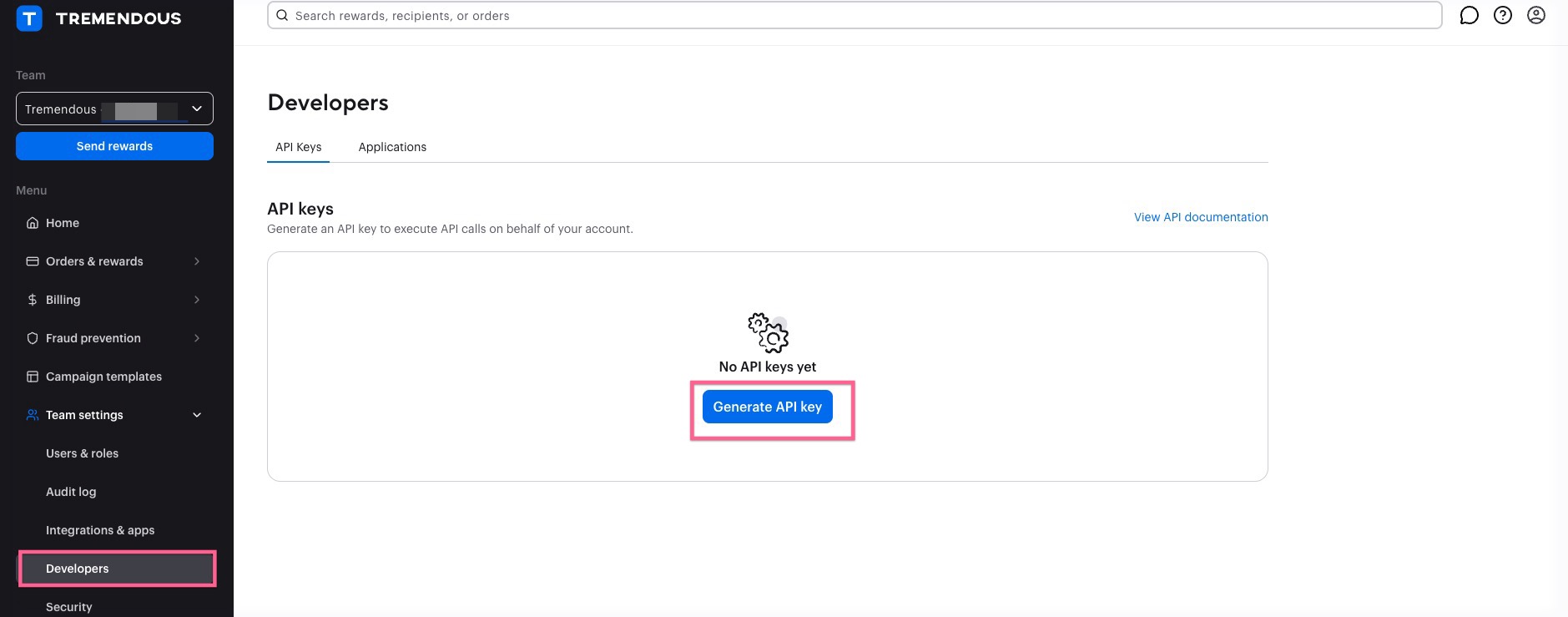Select the Home icon in the sidebar

point(32,223)
